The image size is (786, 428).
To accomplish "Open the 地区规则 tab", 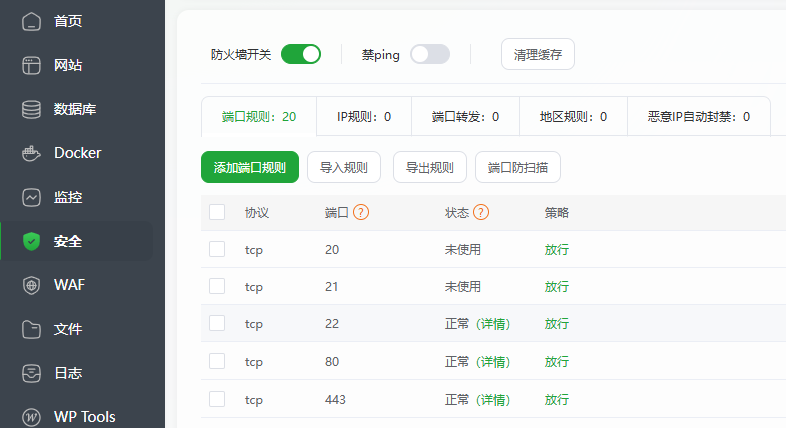I will pyautogui.click(x=573, y=116).
